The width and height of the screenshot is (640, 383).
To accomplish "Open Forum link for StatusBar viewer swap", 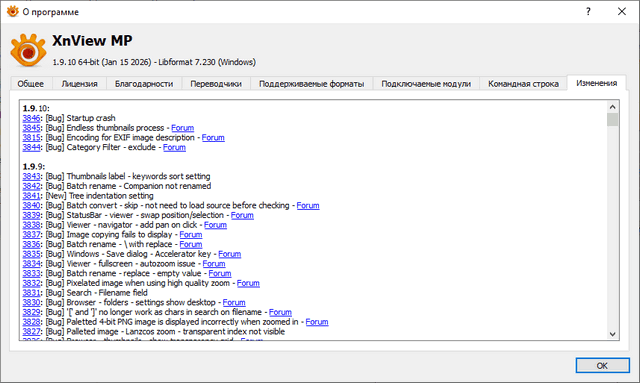I will [x=242, y=215].
